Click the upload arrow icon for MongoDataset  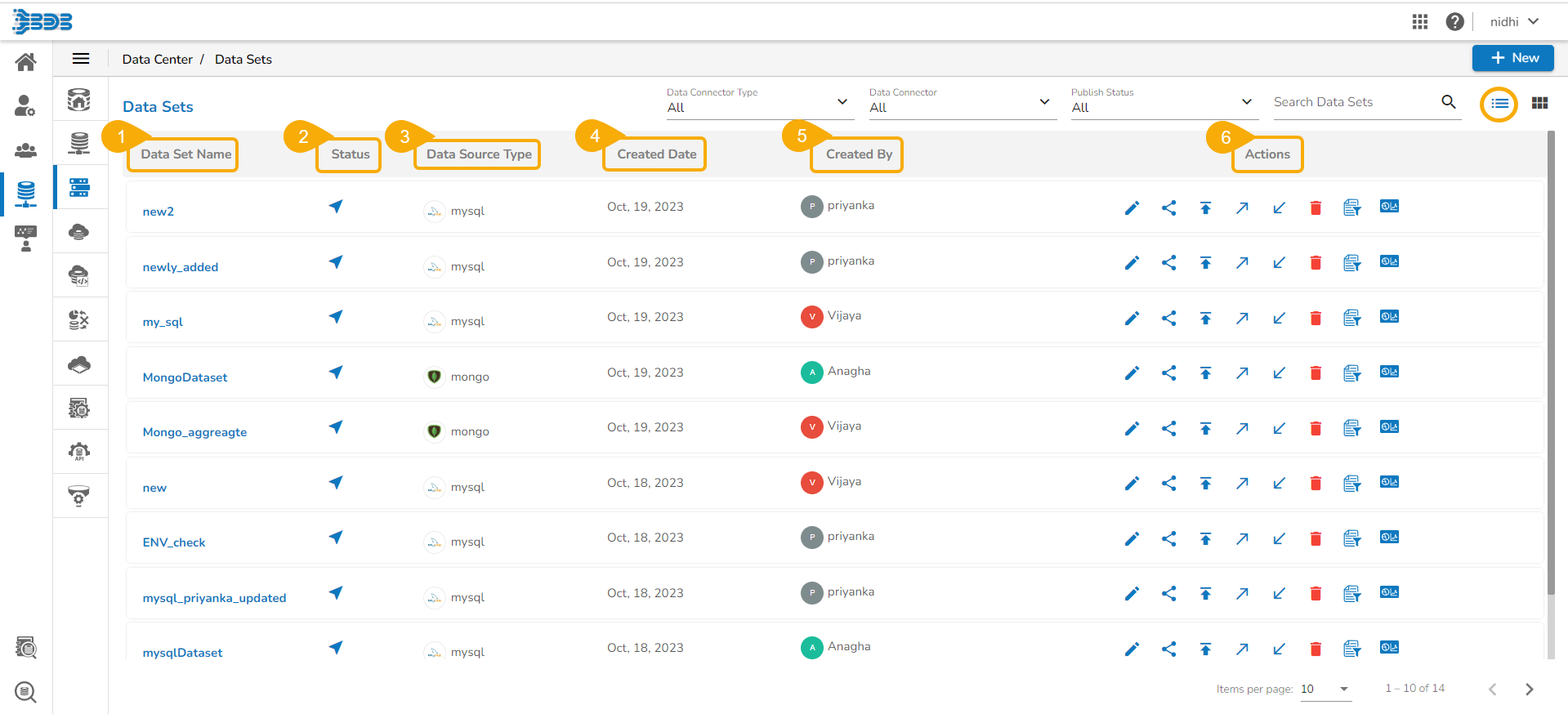click(x=1205, y=373)
